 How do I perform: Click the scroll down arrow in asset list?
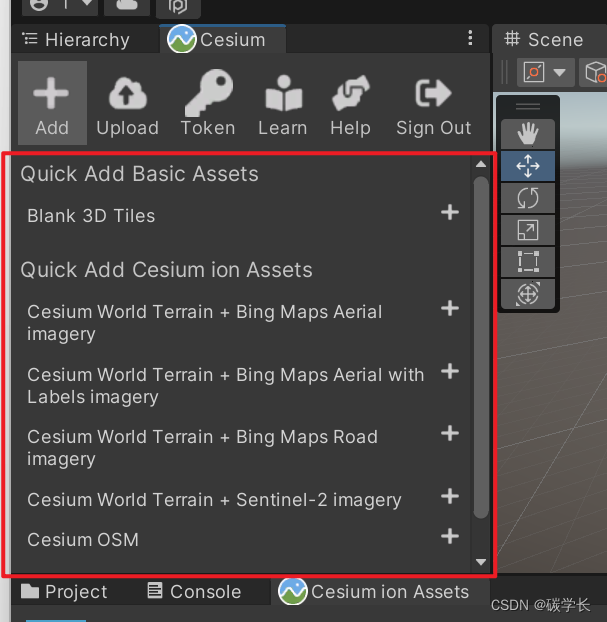pyautogui.click(x=481, y=562)
